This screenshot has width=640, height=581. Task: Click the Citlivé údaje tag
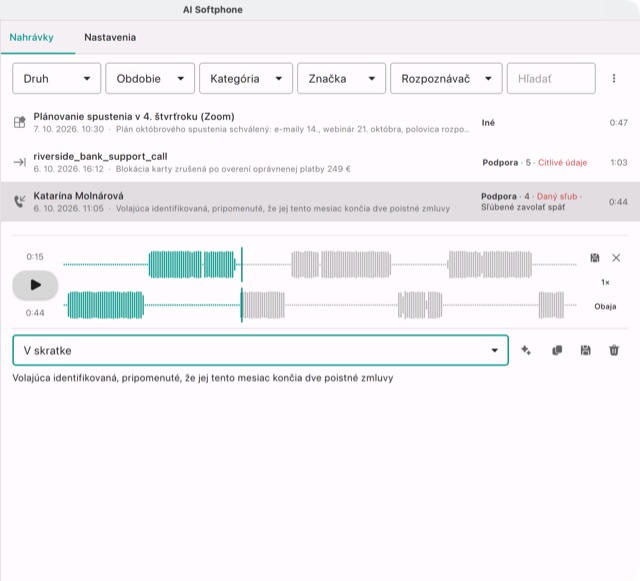[x=562, y=163]
